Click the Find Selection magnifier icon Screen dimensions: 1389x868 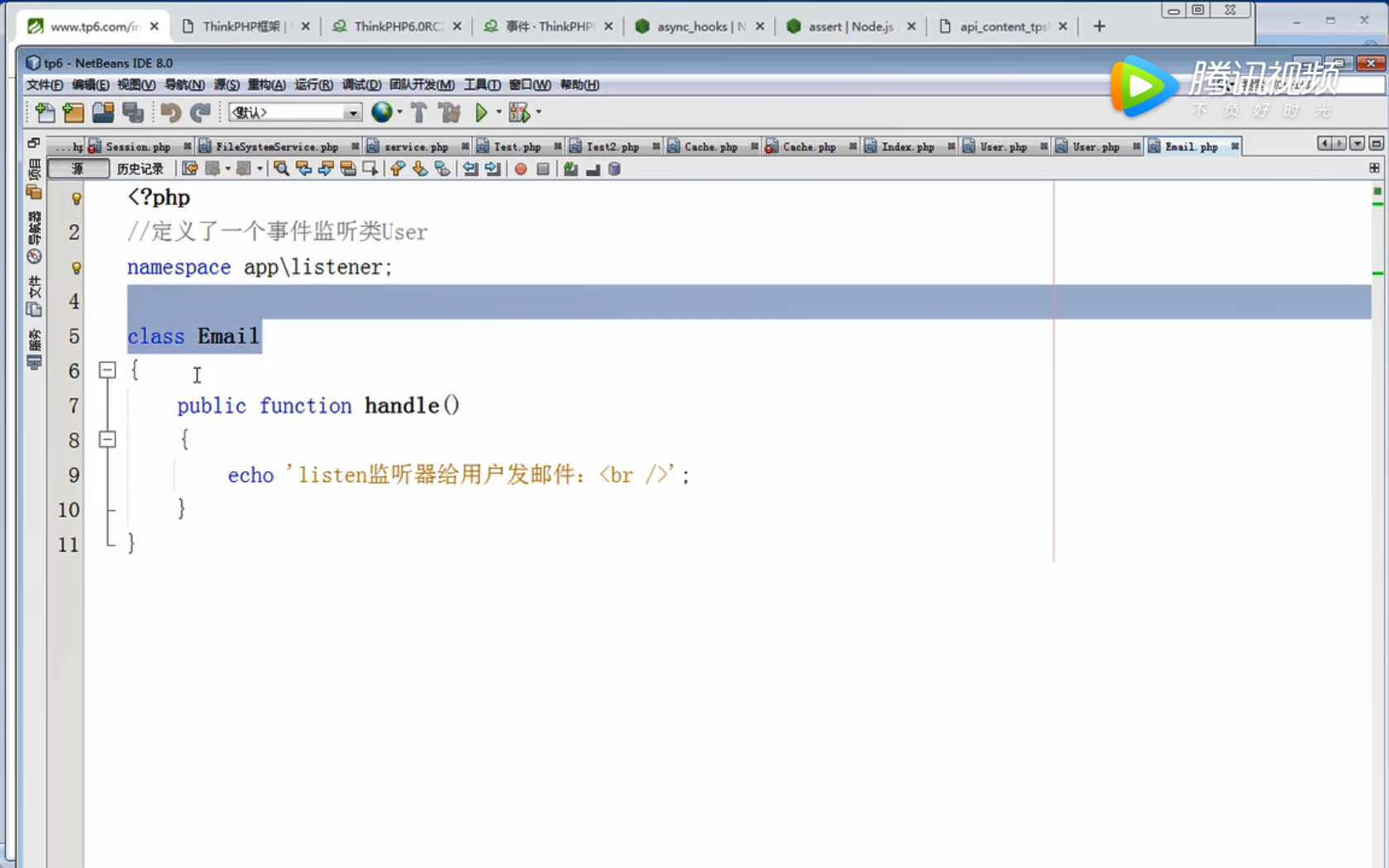pos(281,169)
